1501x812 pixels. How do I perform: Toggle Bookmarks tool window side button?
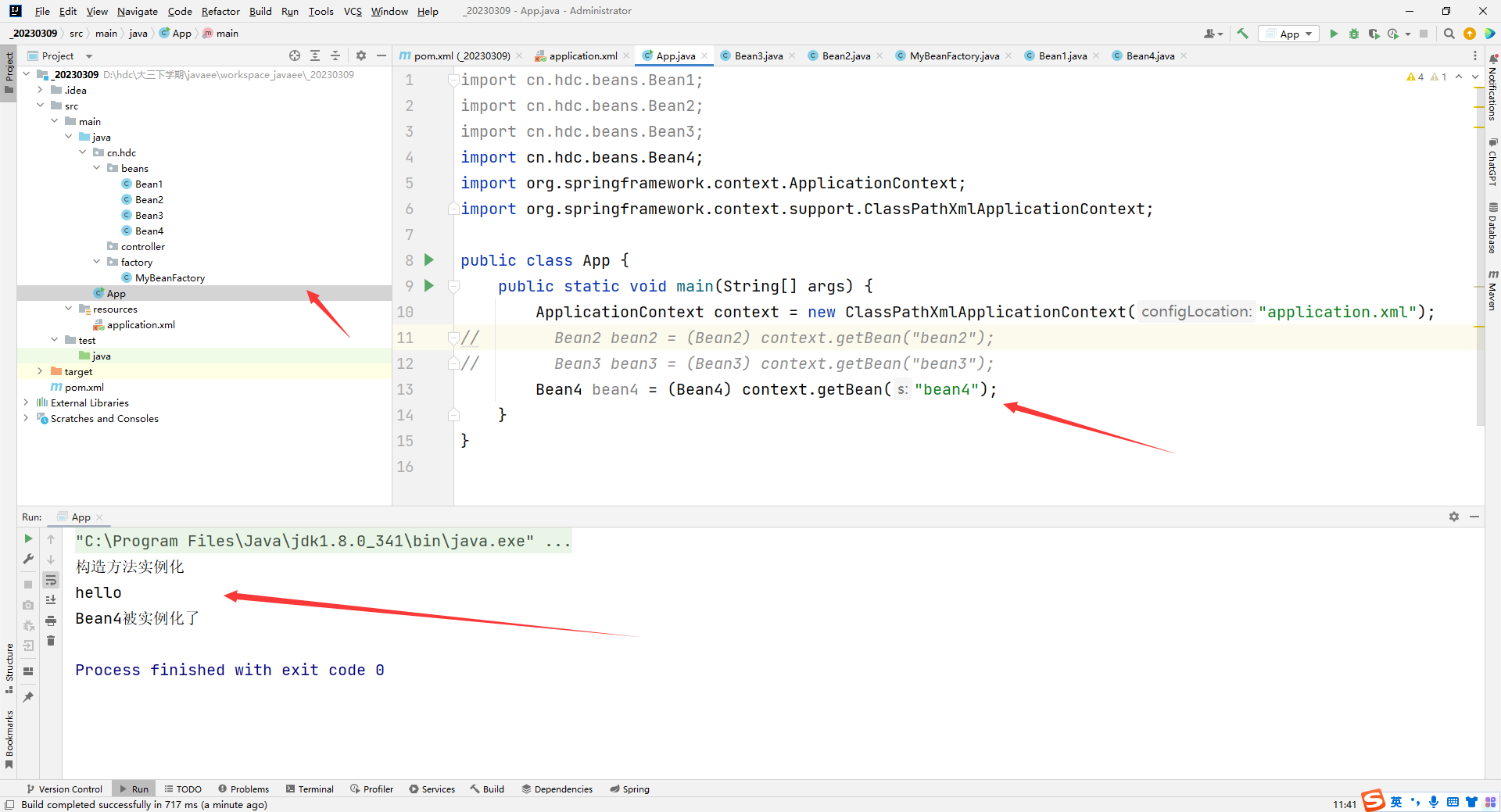coord(9,739)
